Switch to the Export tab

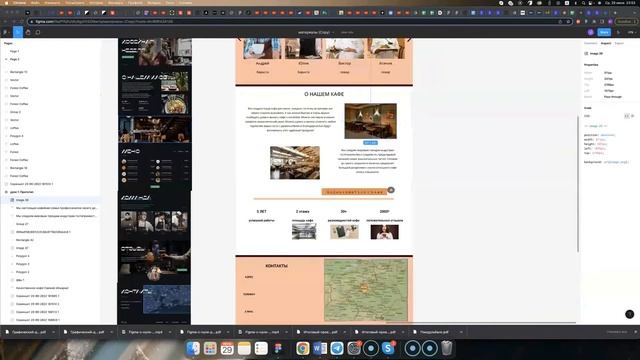coord(619,43)
